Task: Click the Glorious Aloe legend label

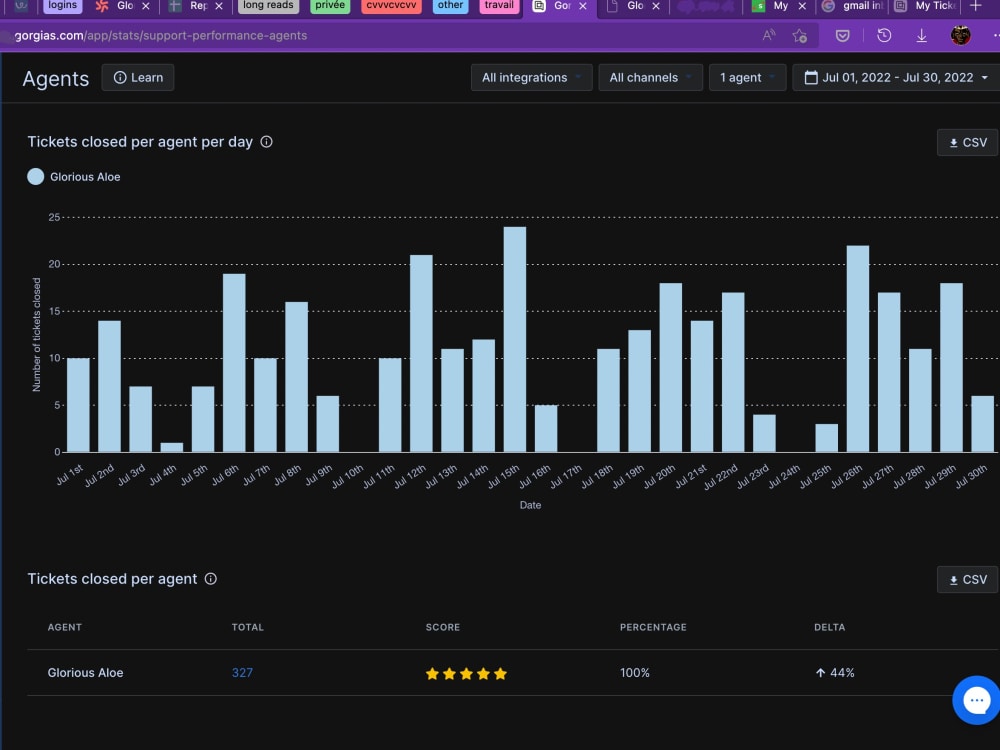Action: coord(85,177)
